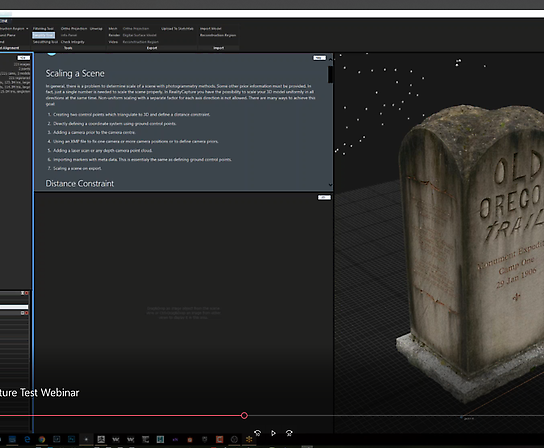Choose the Smoothing Tool

45,42
